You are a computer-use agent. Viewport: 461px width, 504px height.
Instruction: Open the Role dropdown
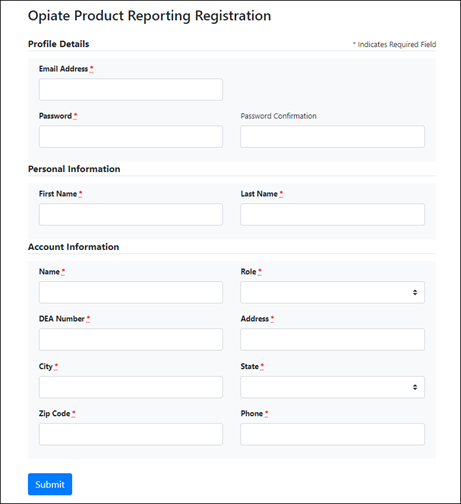pos(332,292)
